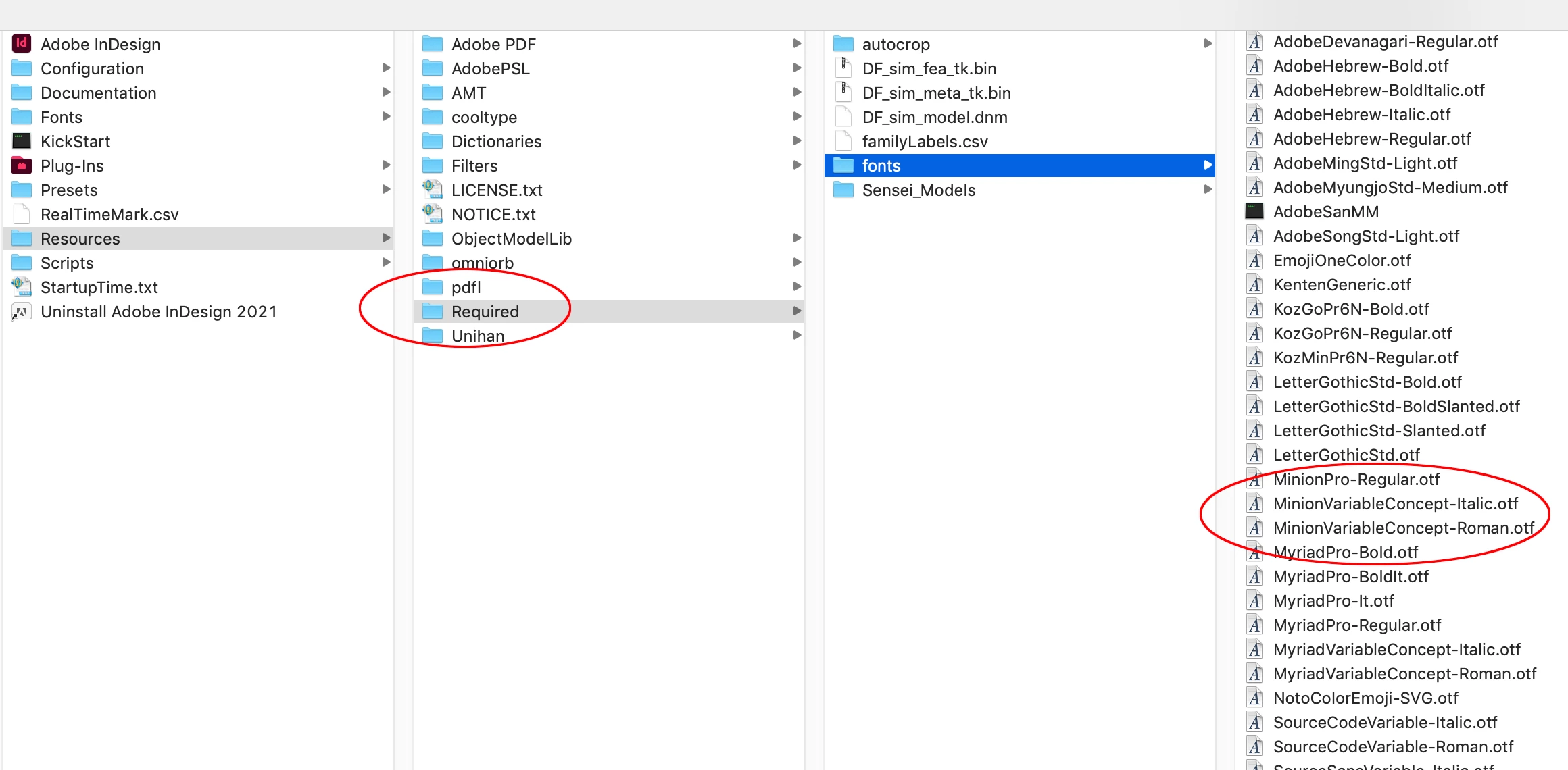Click the KickStart executable icon
This screenshot has height=770, width=1568.
tap(22, 141)
